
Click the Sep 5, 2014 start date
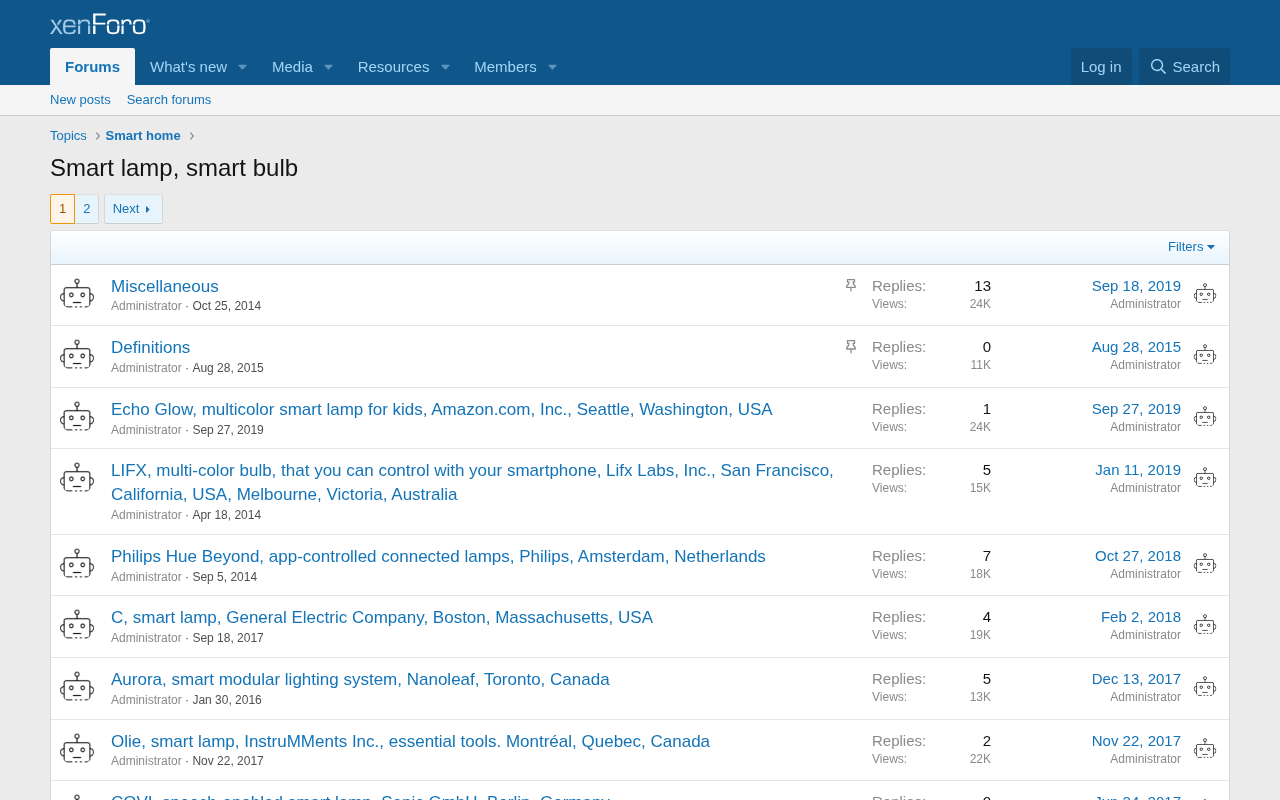[225, 577]
